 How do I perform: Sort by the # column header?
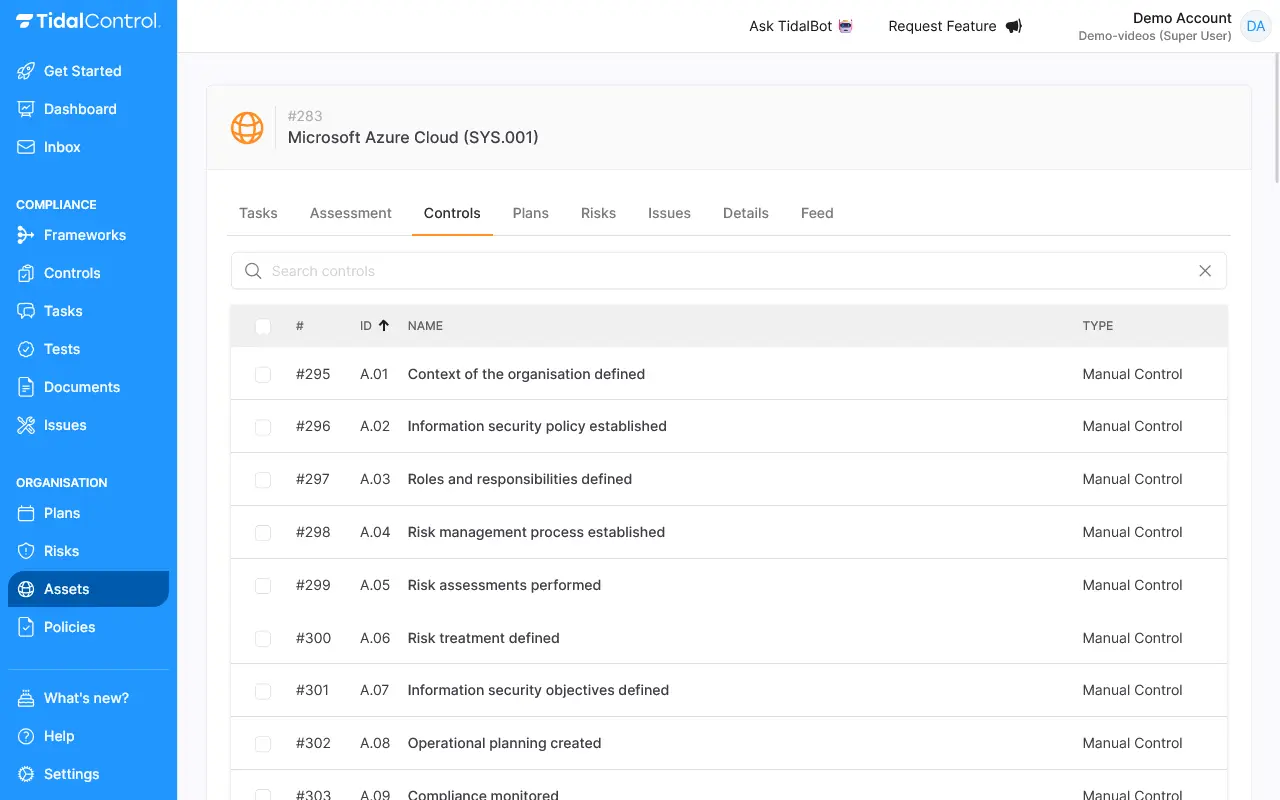(x=300, y=326)
